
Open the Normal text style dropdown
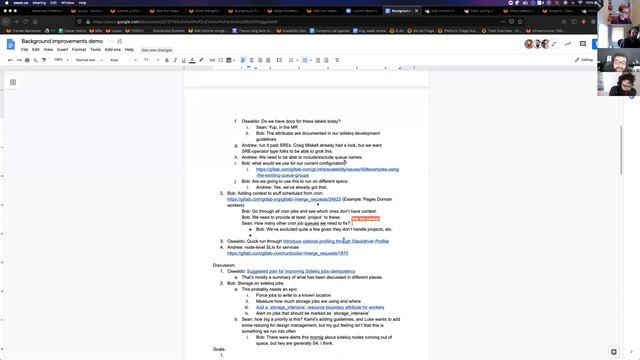pyautogui.click(x=89, y=60)
